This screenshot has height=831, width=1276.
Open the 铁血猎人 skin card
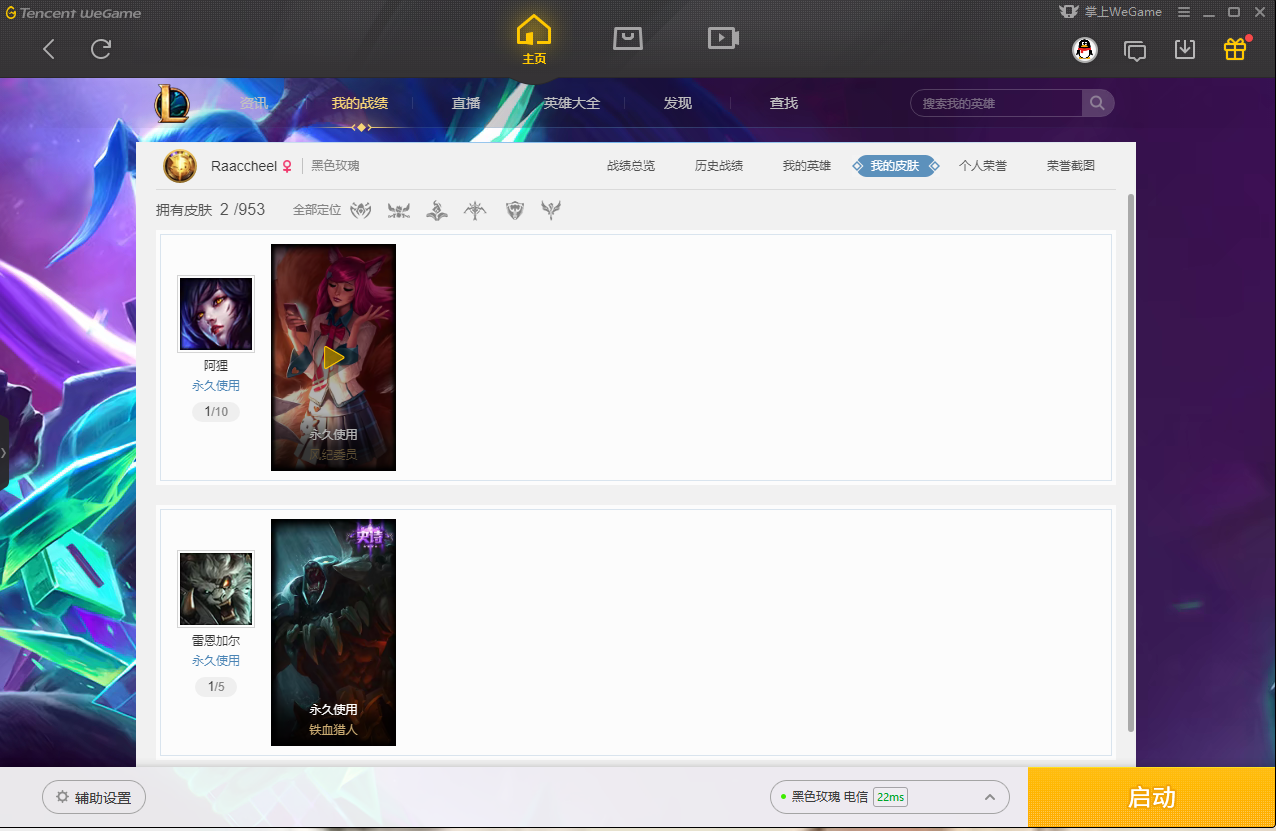333,632
